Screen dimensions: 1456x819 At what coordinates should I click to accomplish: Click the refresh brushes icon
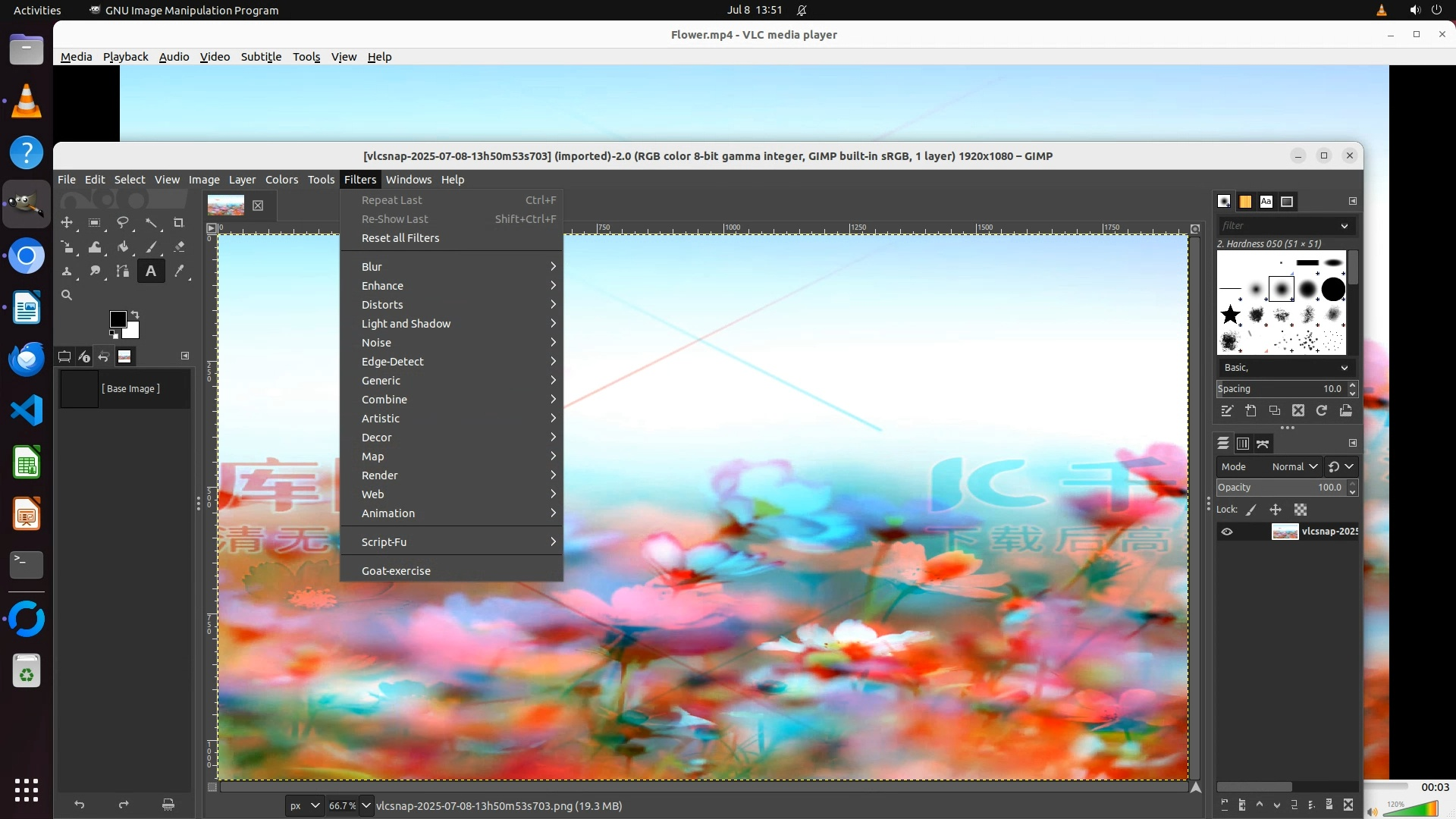pos(1321,410)
